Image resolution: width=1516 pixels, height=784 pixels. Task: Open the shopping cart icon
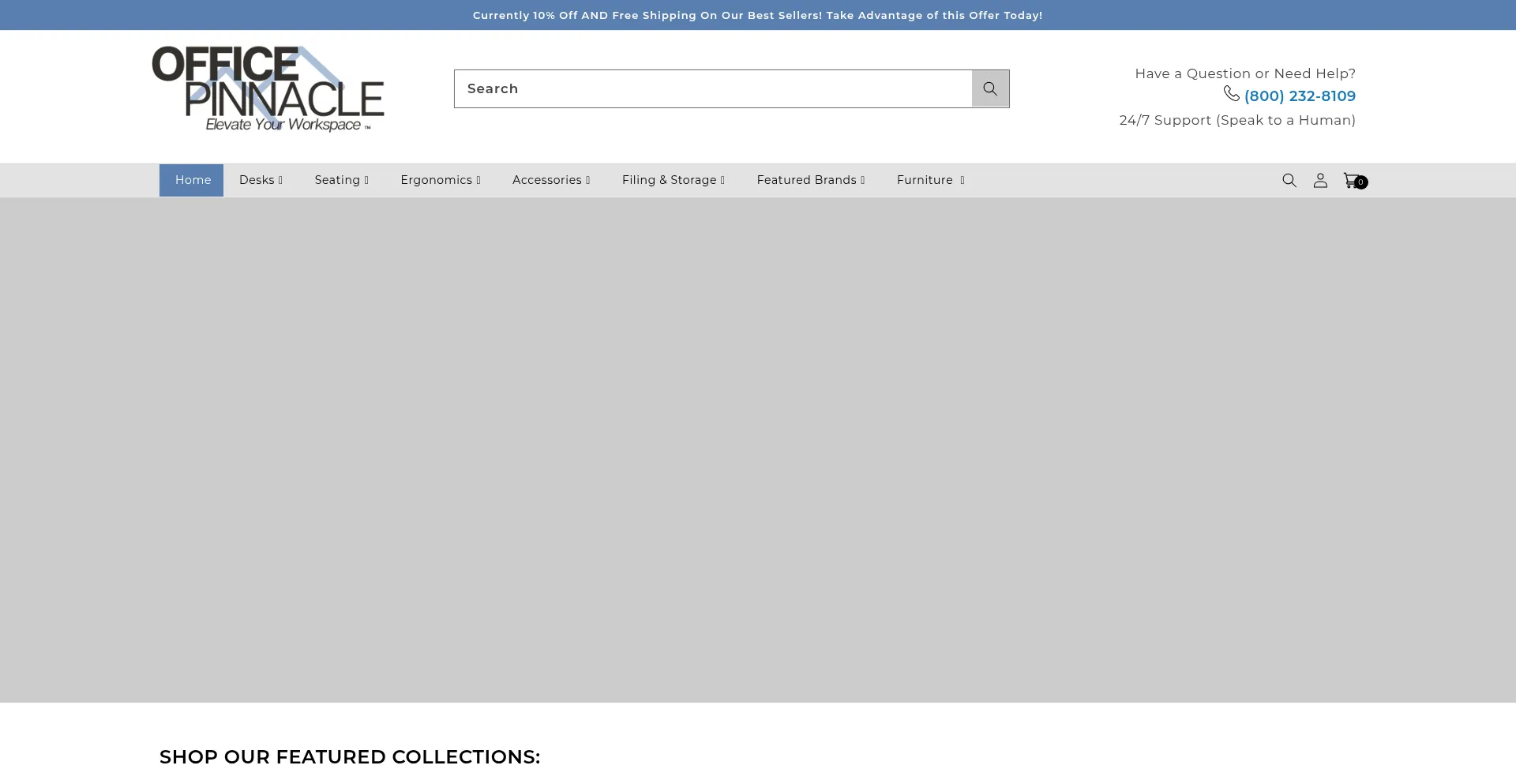[1354, 181]
